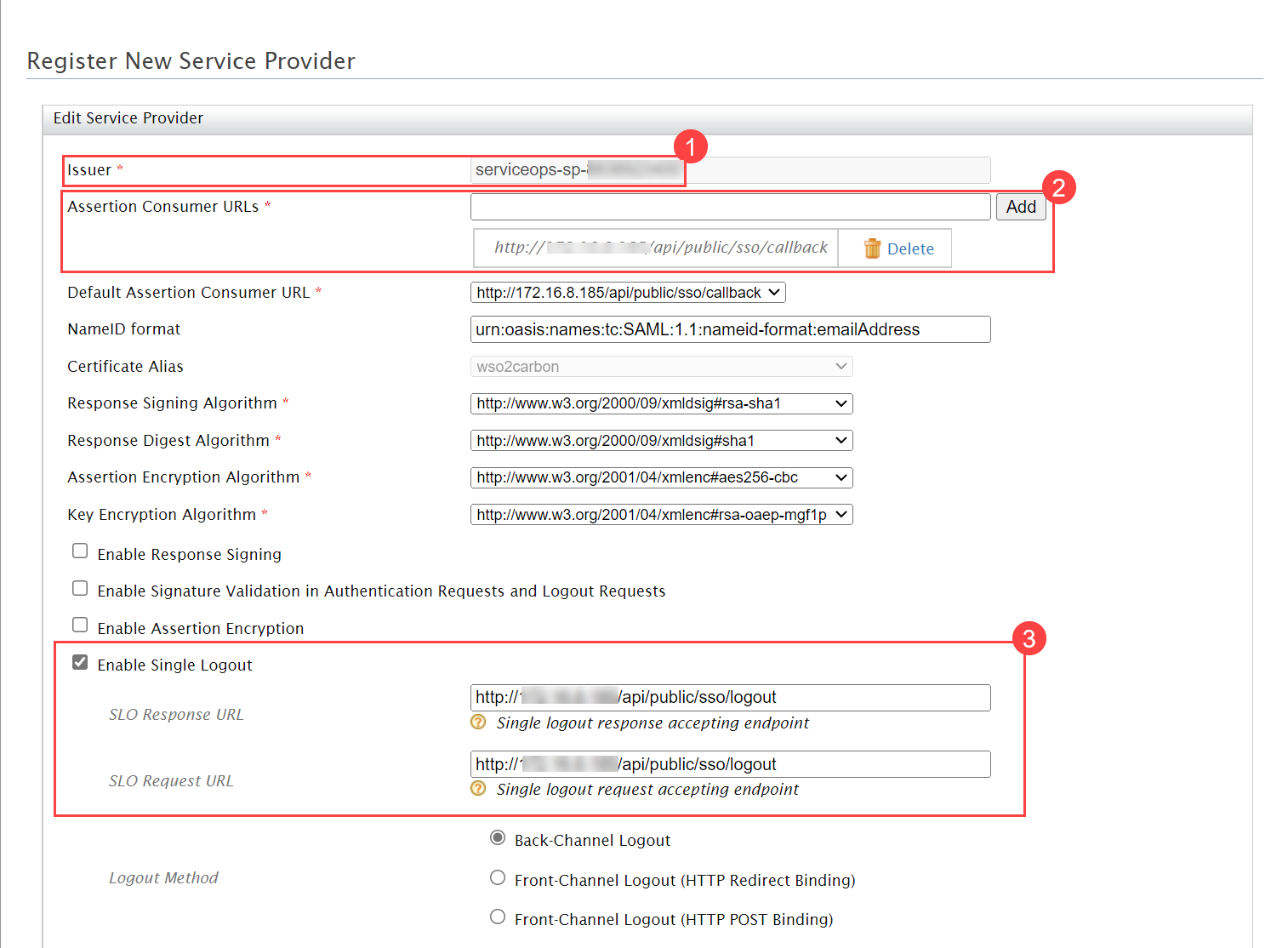The width and height of the screenshot is (1288, 948).
Task: Click the trash icon to delete callback URL
Action: point(872,248)
